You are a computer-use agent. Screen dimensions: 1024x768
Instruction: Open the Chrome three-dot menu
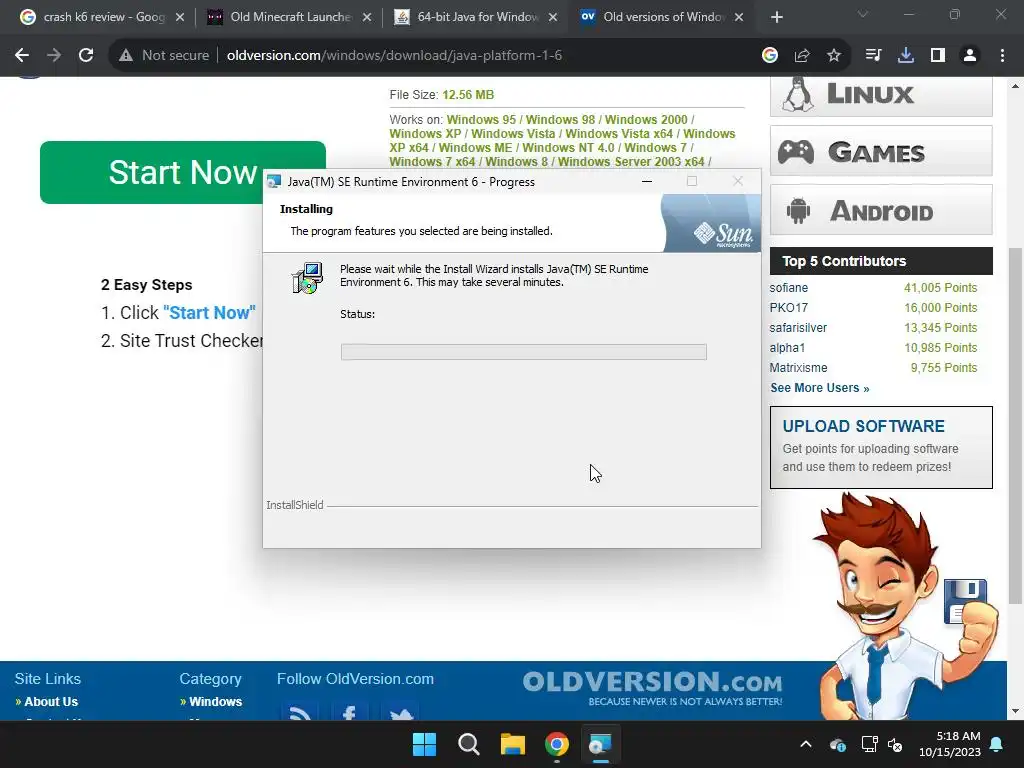1002,56
